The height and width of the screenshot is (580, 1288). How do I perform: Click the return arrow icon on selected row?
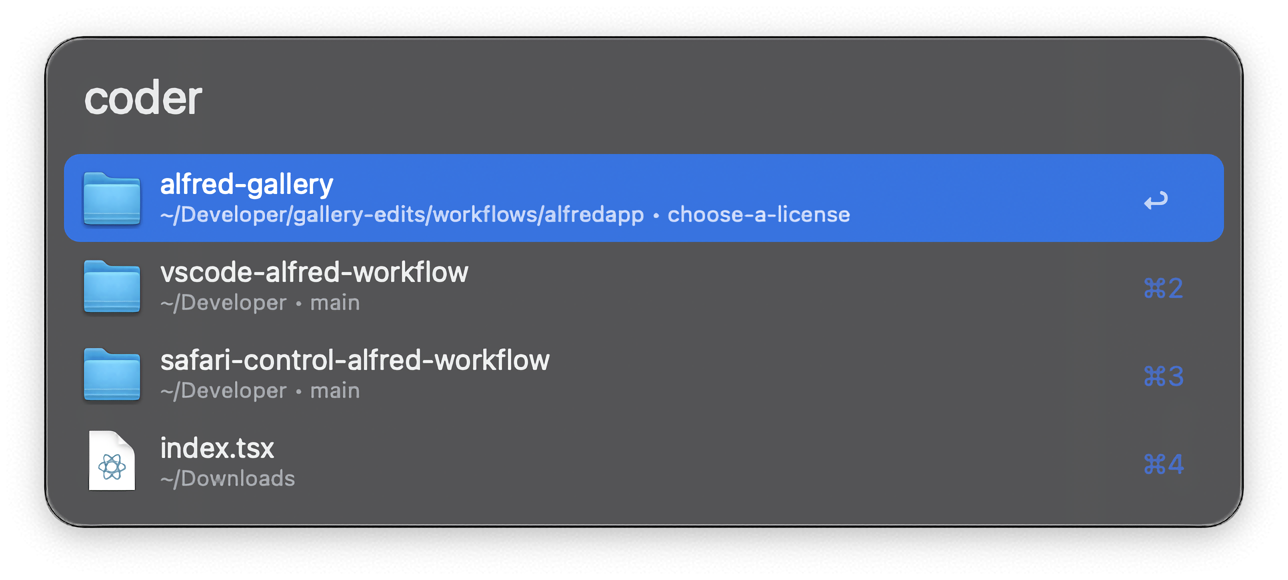pos(1156,201)
